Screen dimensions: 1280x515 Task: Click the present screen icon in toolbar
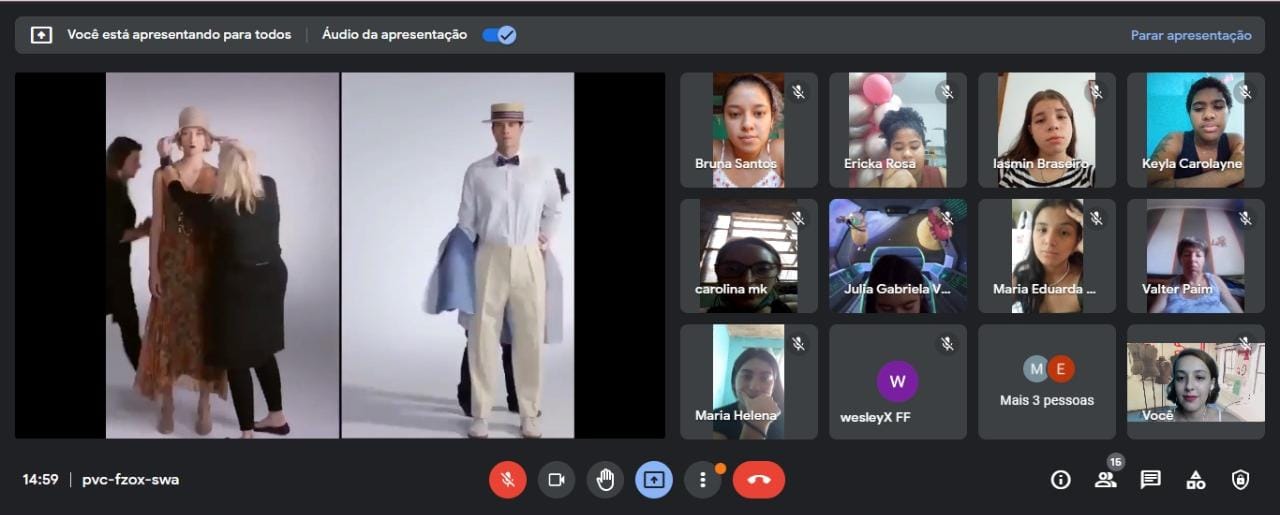point(653,480)
